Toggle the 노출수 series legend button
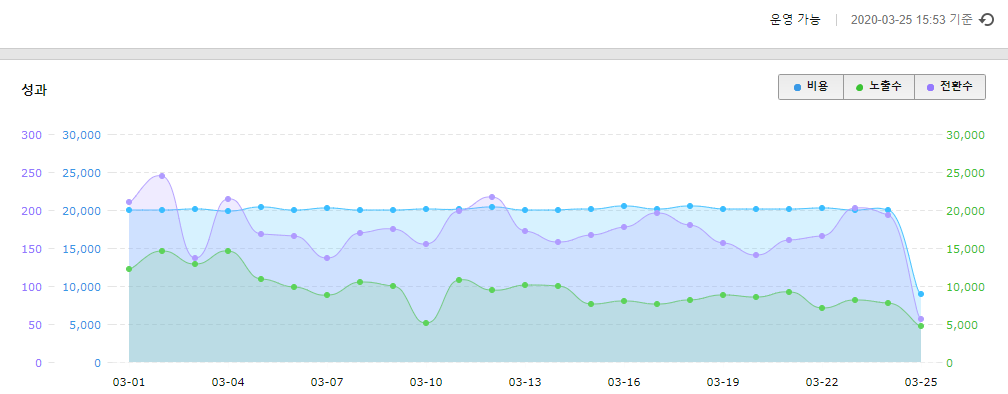 [x=879, y=87]
